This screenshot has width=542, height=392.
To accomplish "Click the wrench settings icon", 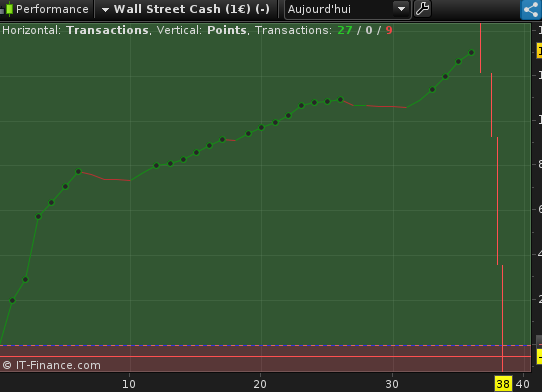I will coord(422,9).
